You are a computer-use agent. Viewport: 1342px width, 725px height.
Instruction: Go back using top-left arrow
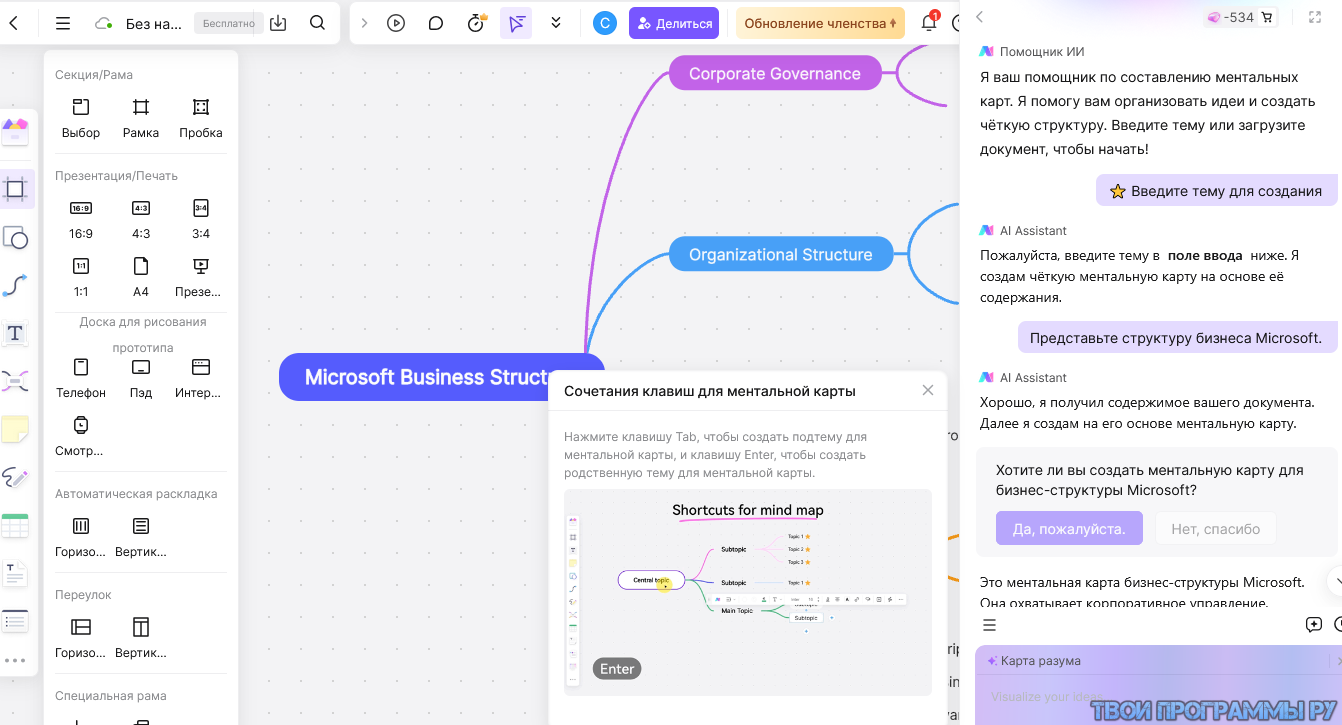tap(13, 23)
